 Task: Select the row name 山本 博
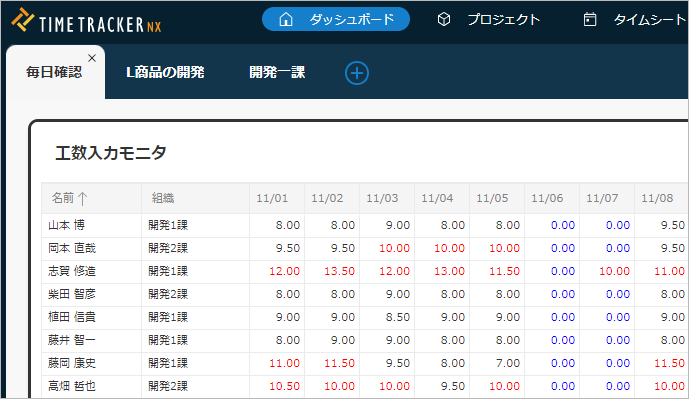coord(66,225)
